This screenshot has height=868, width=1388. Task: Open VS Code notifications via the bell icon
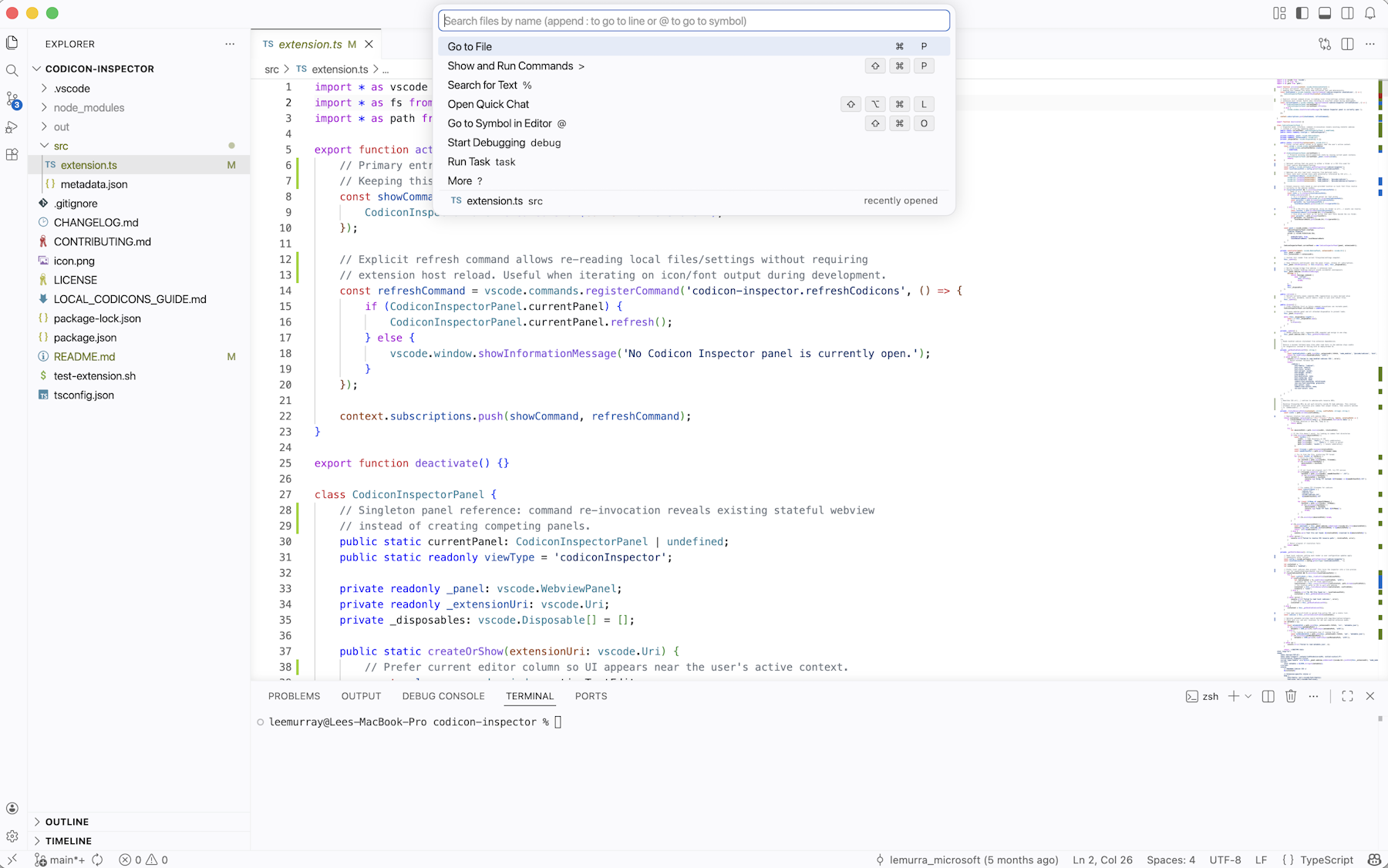(1369, 13)
